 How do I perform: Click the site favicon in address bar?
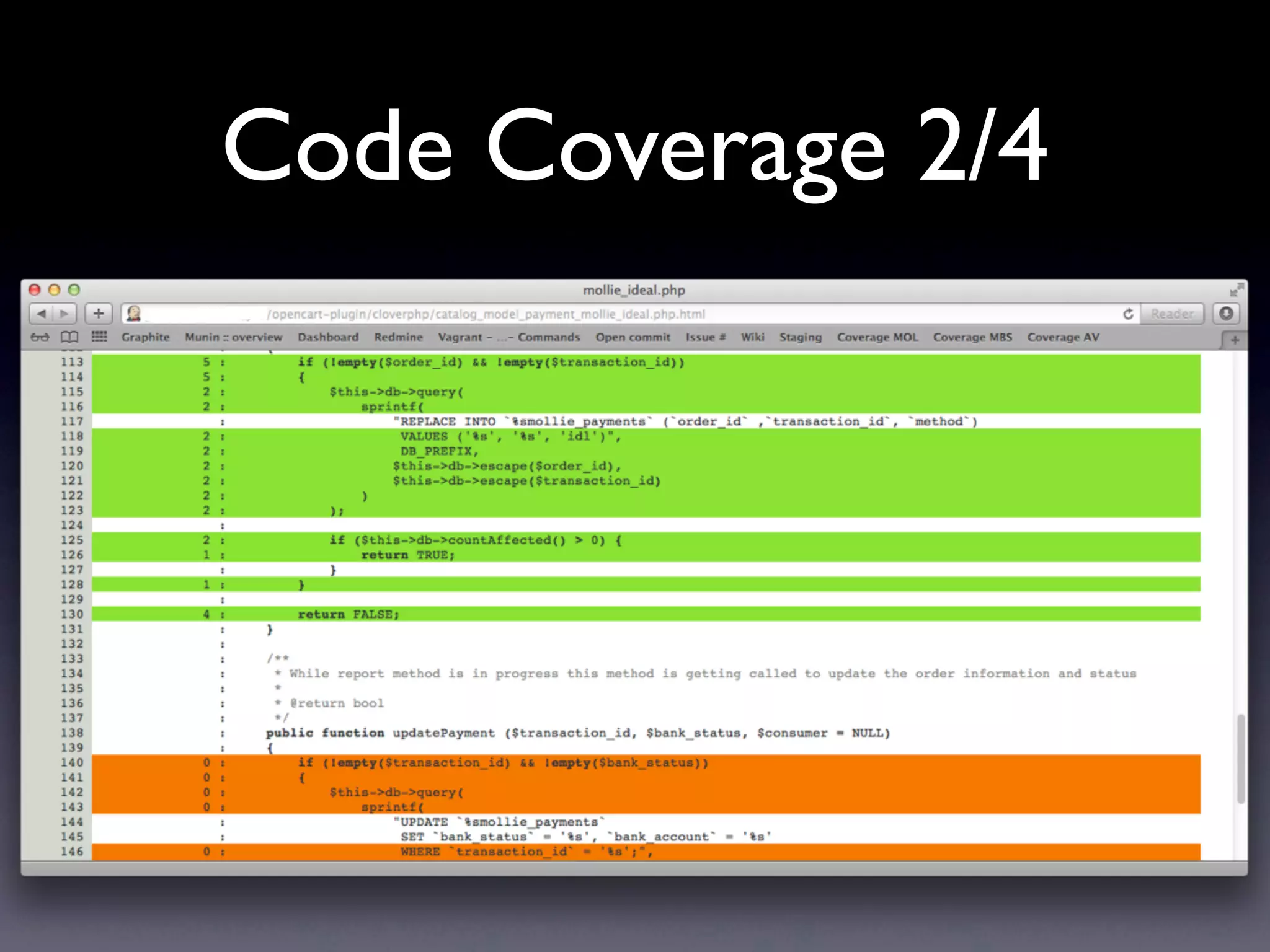(133, 314)
